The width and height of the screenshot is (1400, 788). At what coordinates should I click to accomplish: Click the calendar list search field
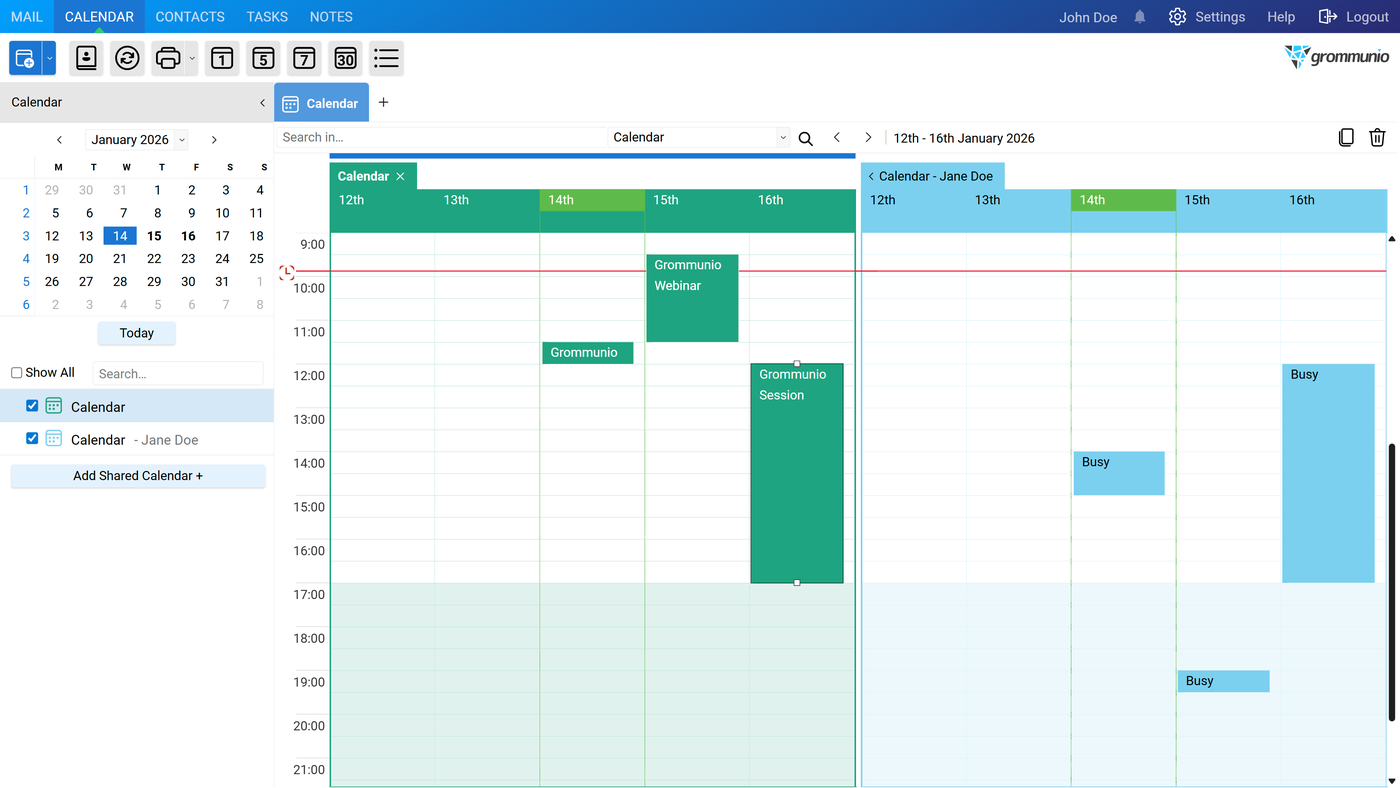(178, 374)
